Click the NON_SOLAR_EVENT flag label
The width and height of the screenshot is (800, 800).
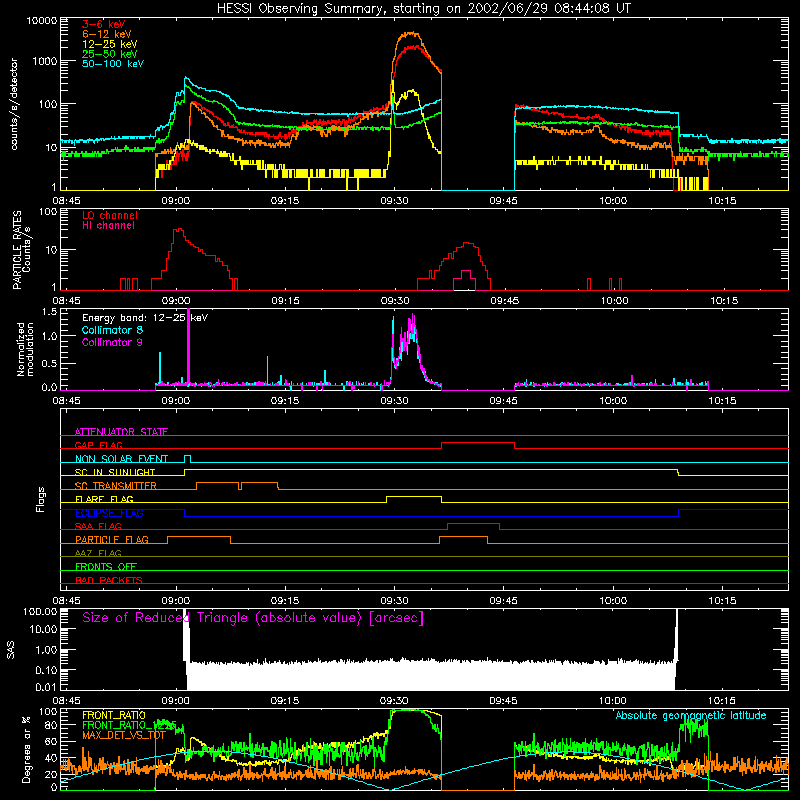coord(121,459)
